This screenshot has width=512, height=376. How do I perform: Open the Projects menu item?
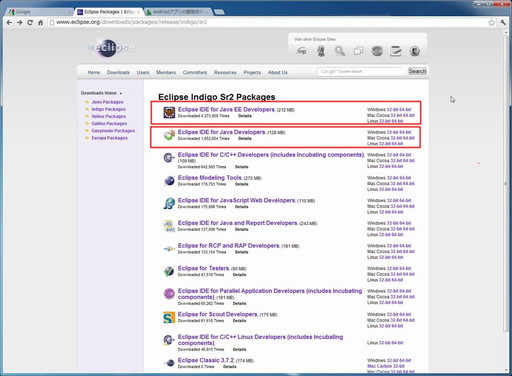pyautogui.click(x=252, y=72)
